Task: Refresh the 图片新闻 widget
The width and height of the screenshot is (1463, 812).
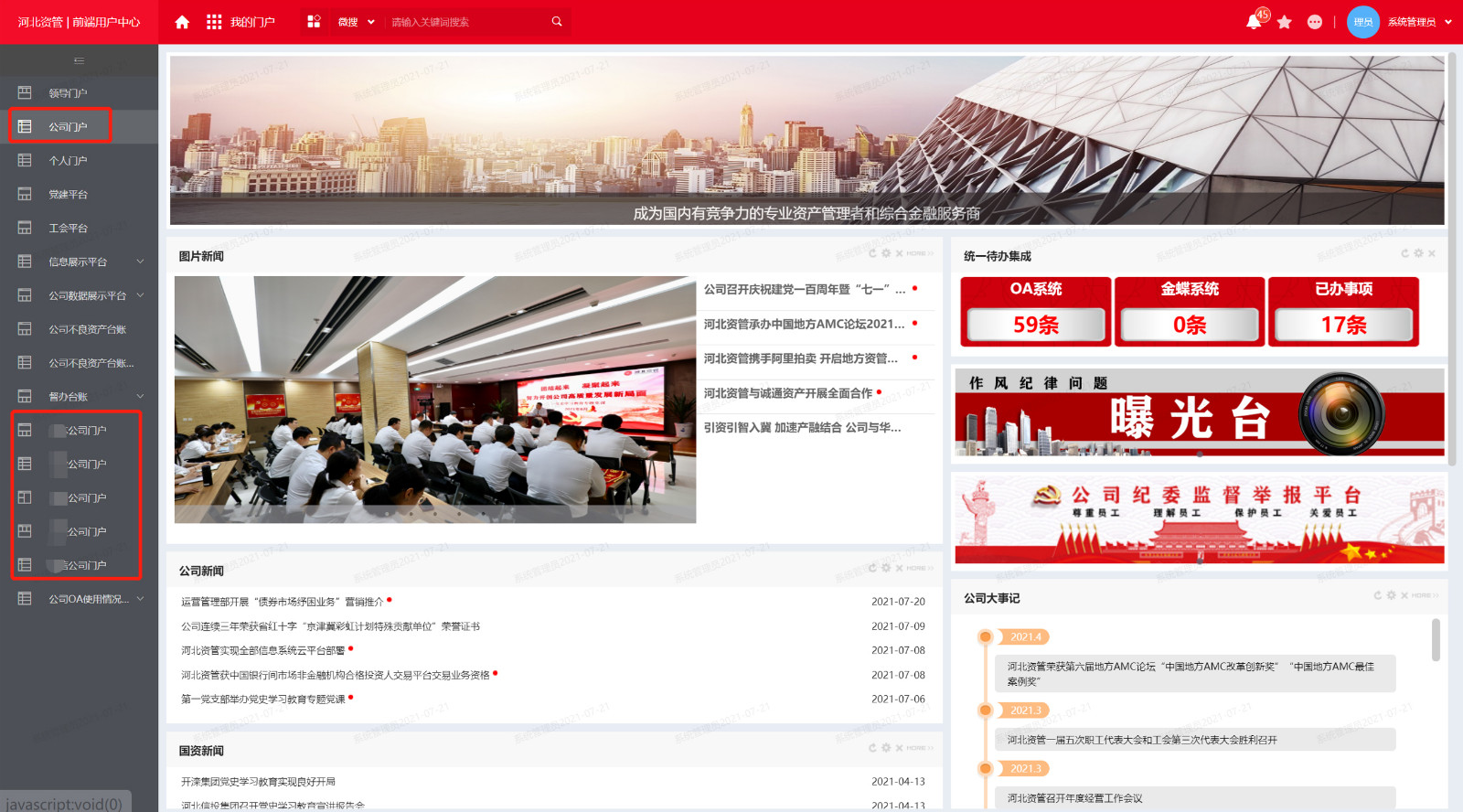Action: (872, 253)
